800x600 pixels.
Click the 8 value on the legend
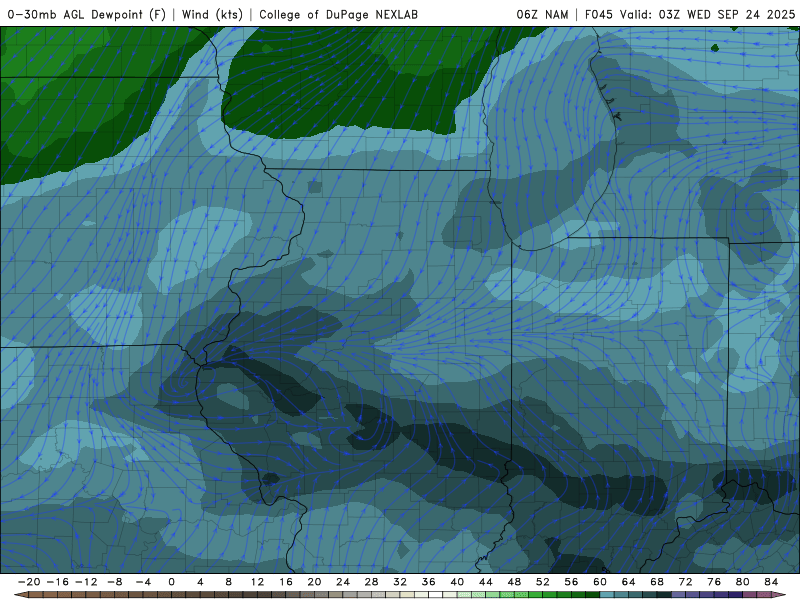[229, 582]
